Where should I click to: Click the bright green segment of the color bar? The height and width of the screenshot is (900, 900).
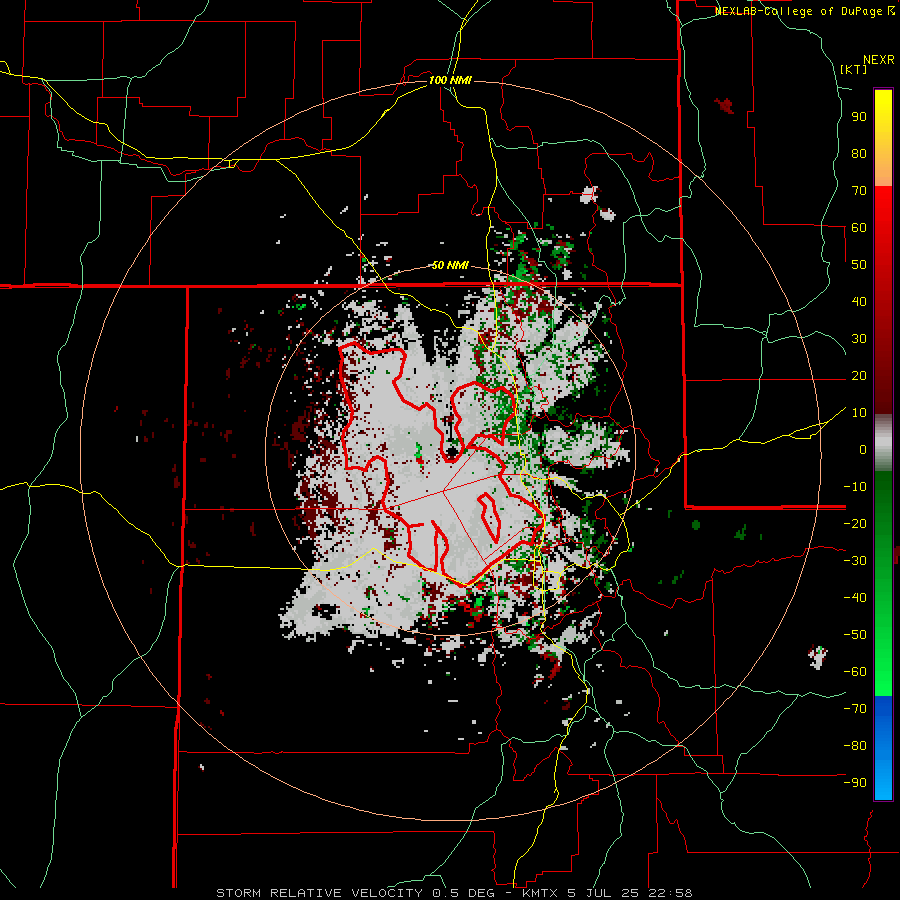point(883,660)
